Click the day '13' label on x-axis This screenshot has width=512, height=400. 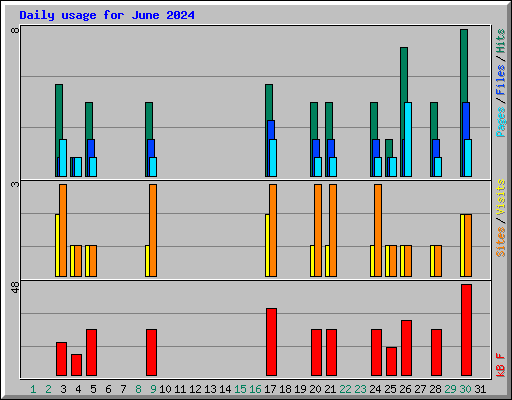210,389
